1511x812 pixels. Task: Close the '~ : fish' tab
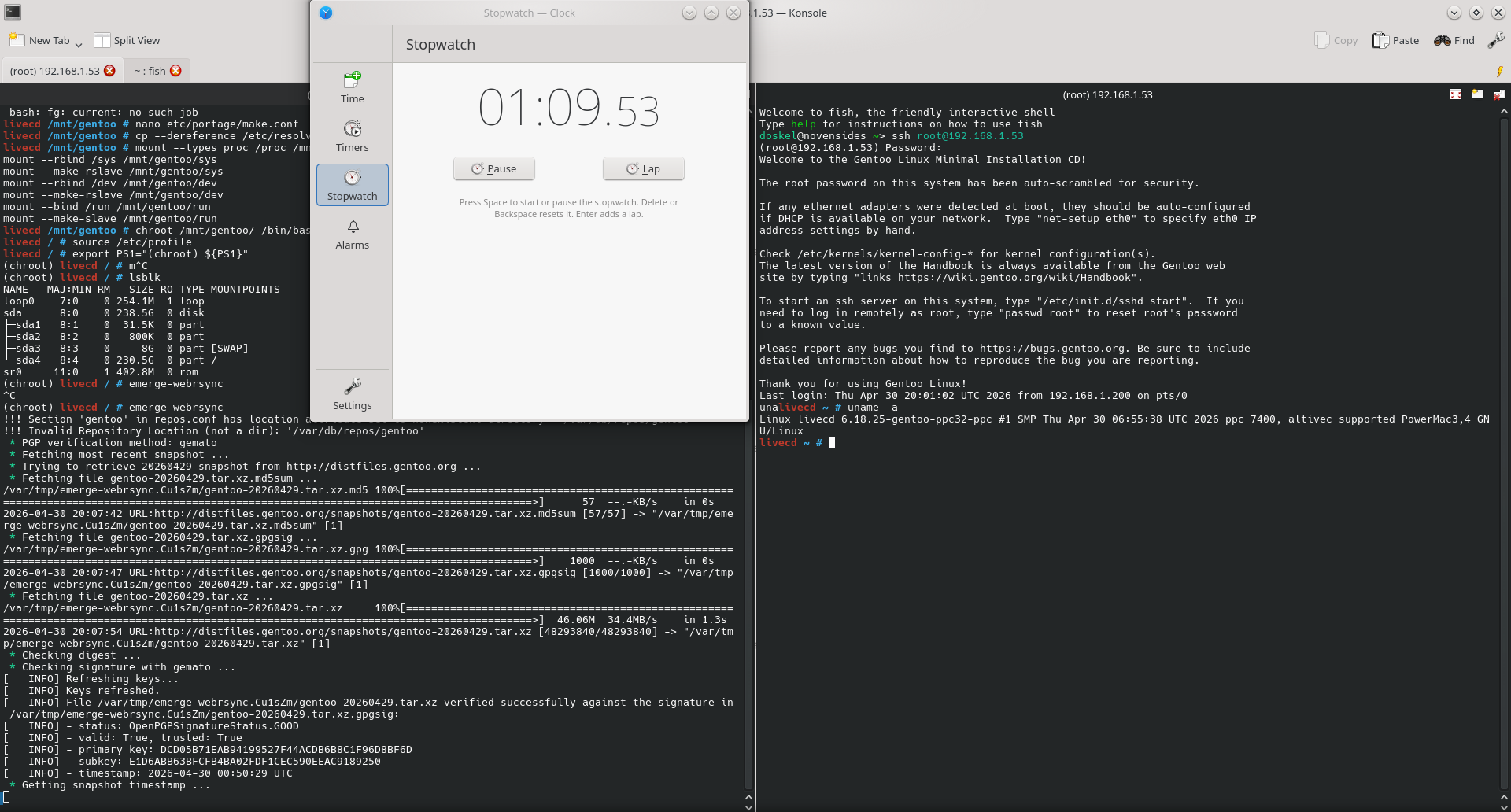click(x=175, y=71)
